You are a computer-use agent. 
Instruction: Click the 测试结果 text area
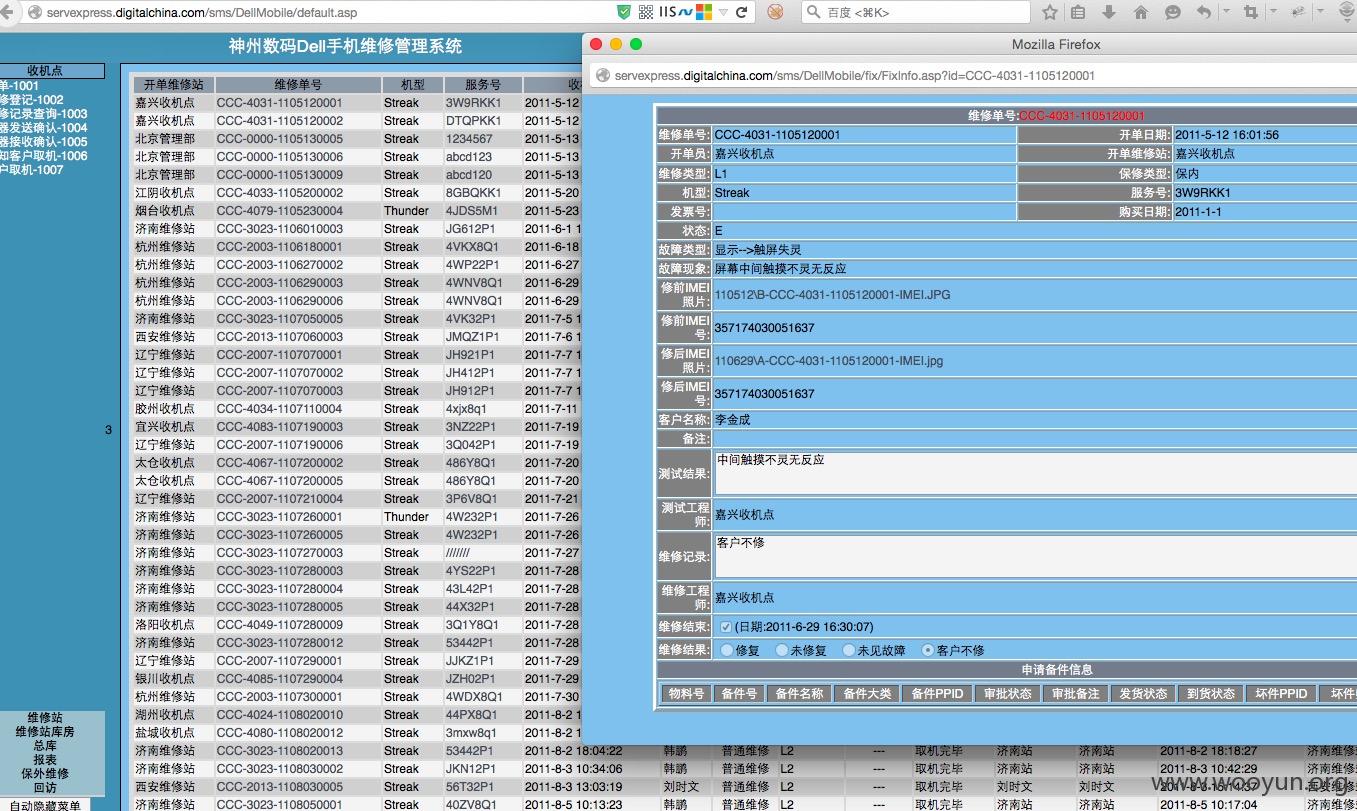(x=1035, y=473)
